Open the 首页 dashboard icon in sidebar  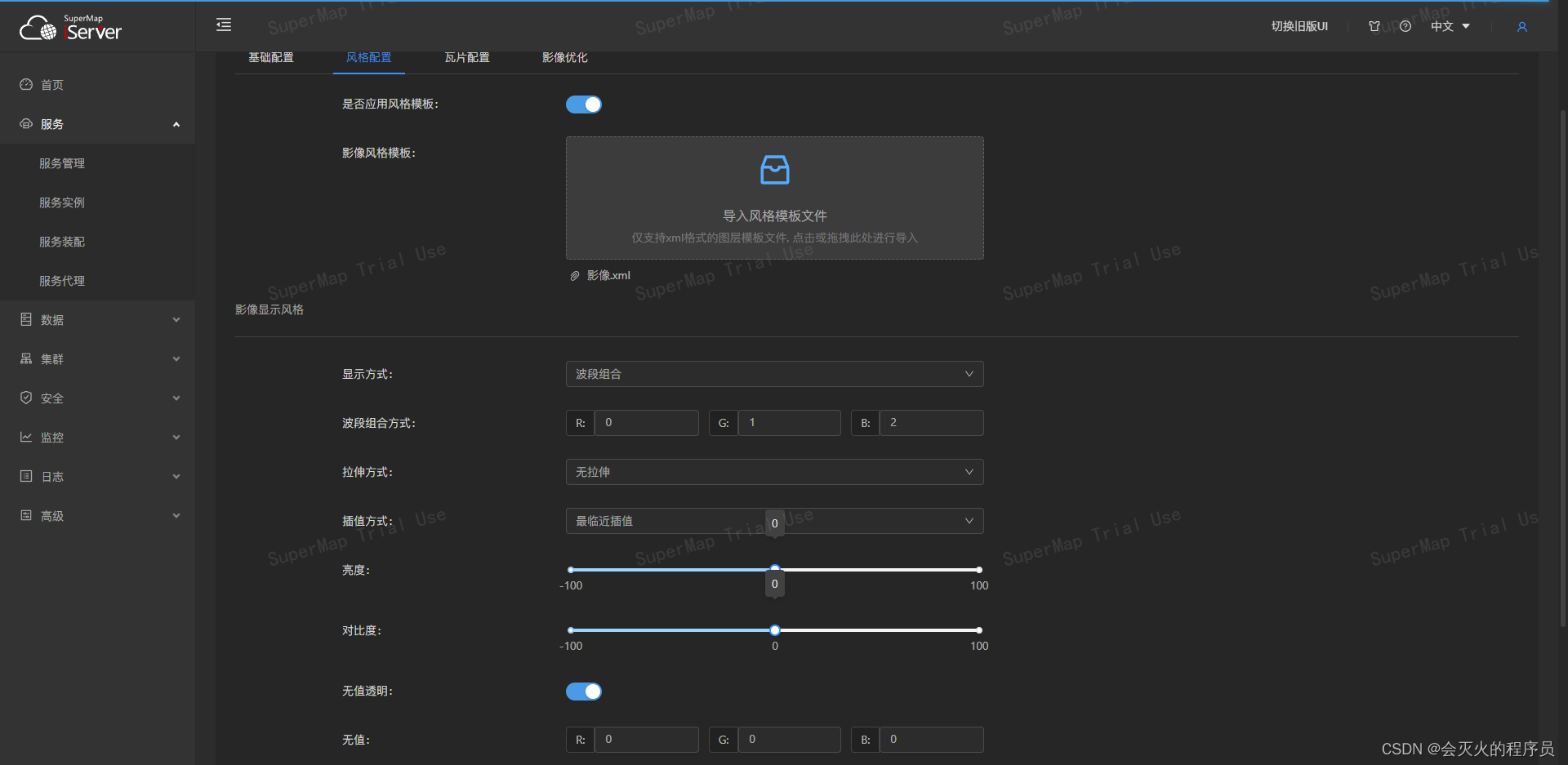pos(25,84)
